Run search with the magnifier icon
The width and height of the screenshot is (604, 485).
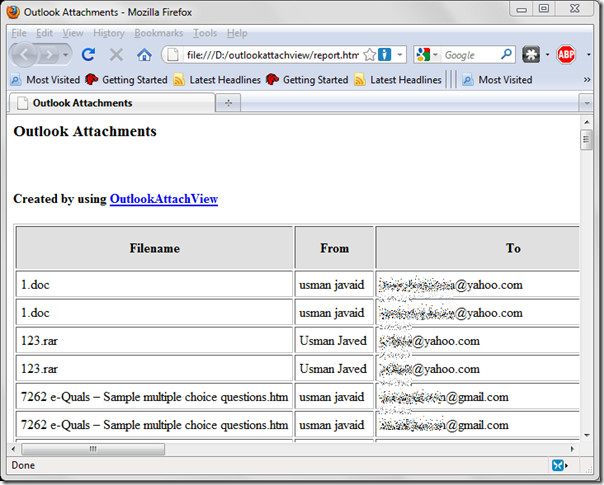(x=506, y=55)
